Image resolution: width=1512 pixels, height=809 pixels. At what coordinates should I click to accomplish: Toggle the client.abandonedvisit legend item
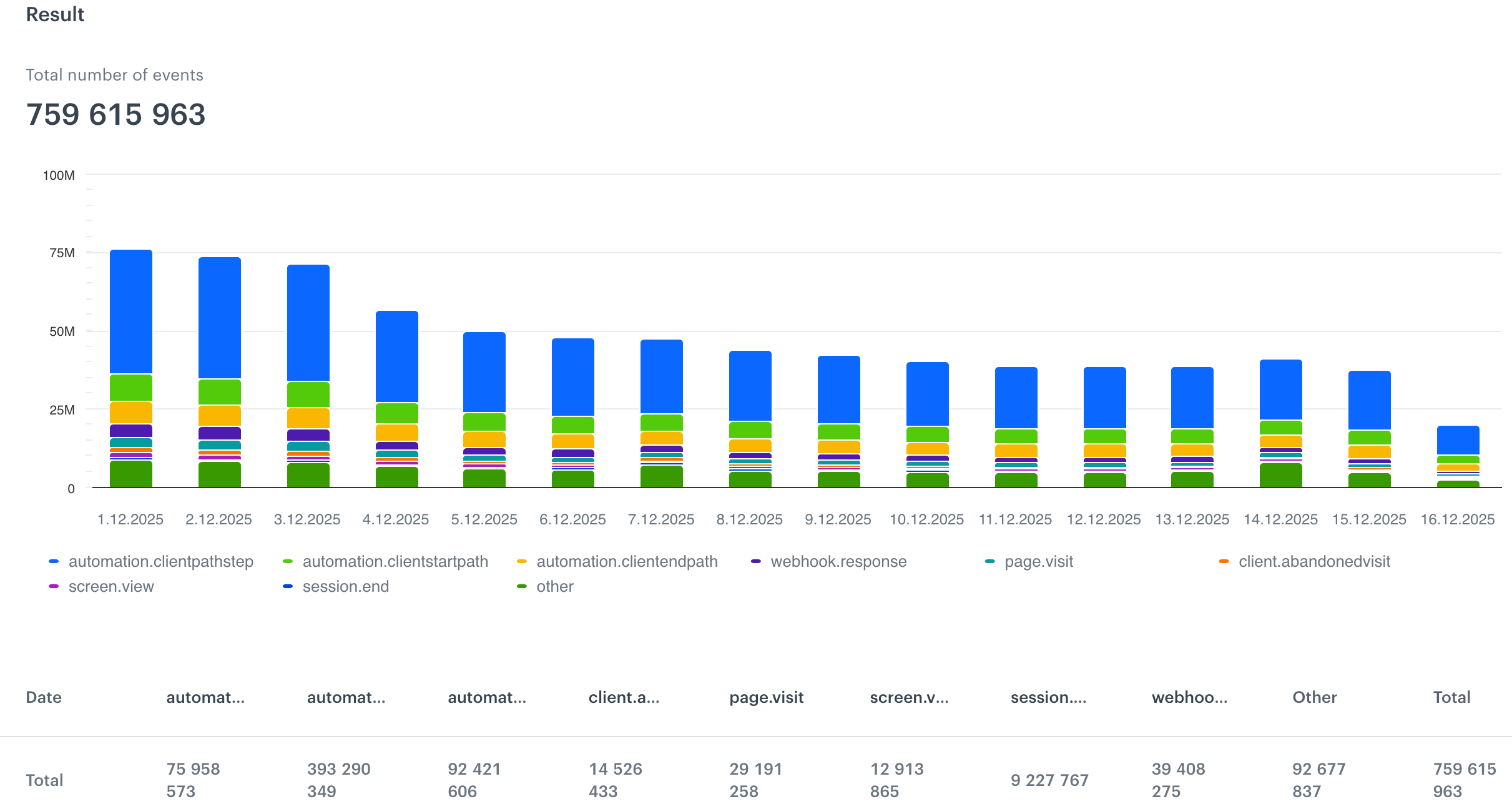coord(1314,561)
